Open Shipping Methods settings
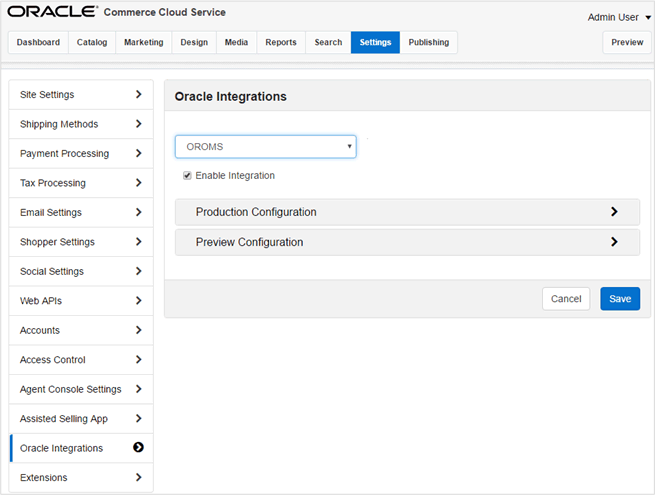 point(81,124)
